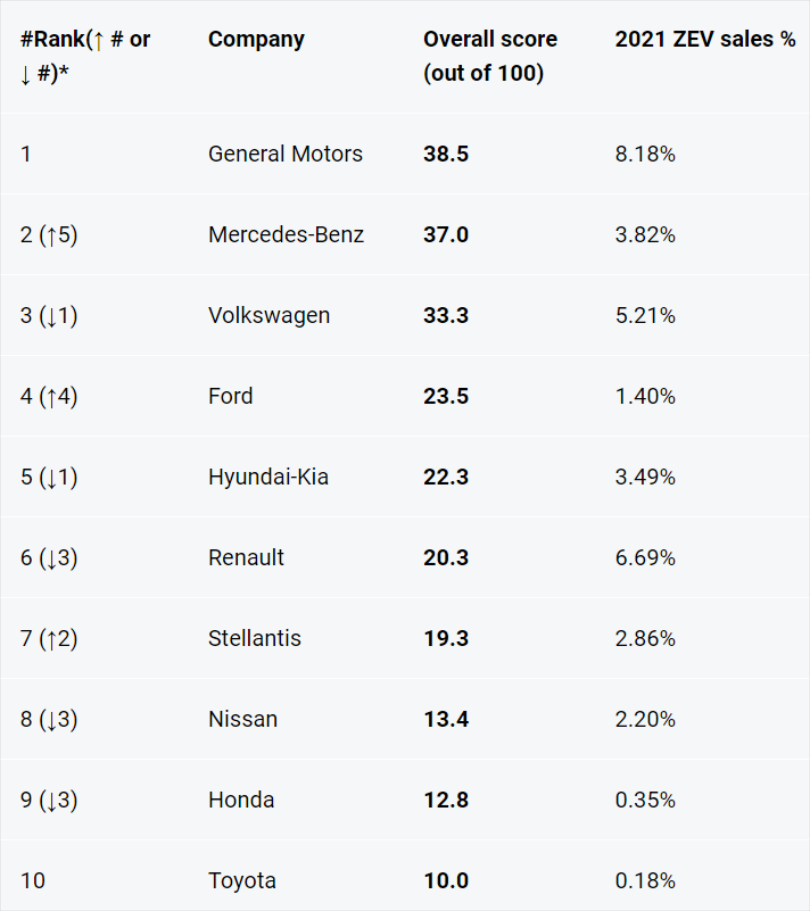Image resolution: width=810 pixels, height=911 pixels.
Task: Click the rank cell showing 9 (↓3)
Action: [x=49, y=800]
